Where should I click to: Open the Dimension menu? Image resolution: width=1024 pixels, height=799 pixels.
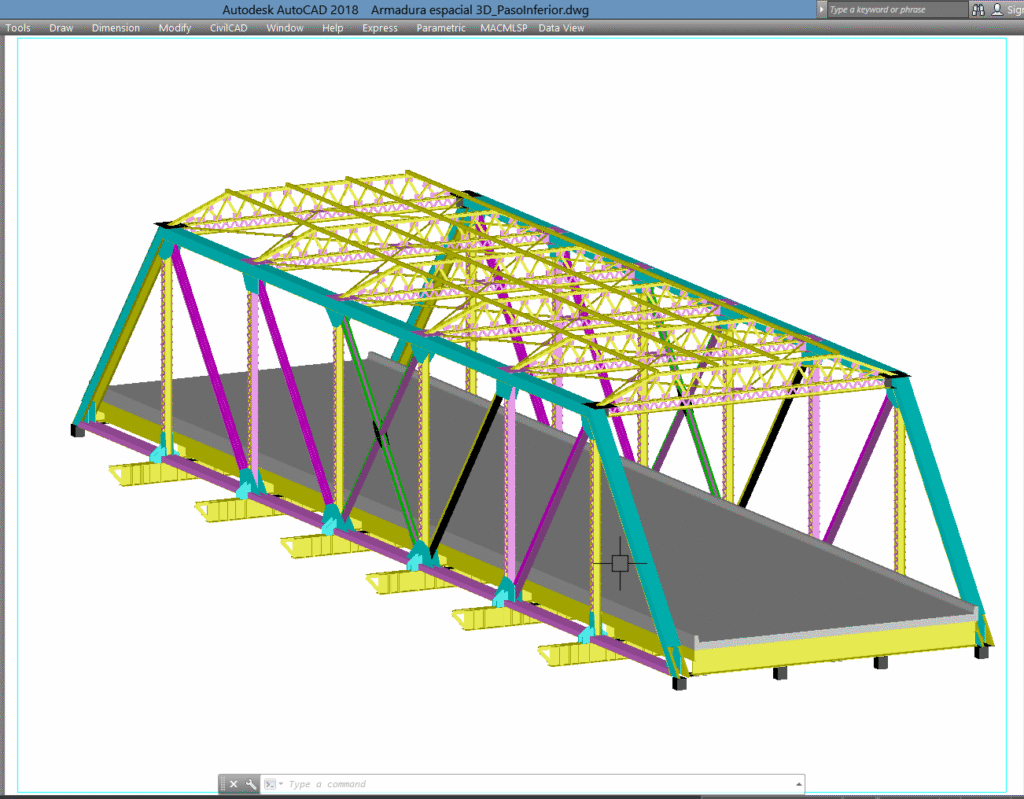[116, 28]
